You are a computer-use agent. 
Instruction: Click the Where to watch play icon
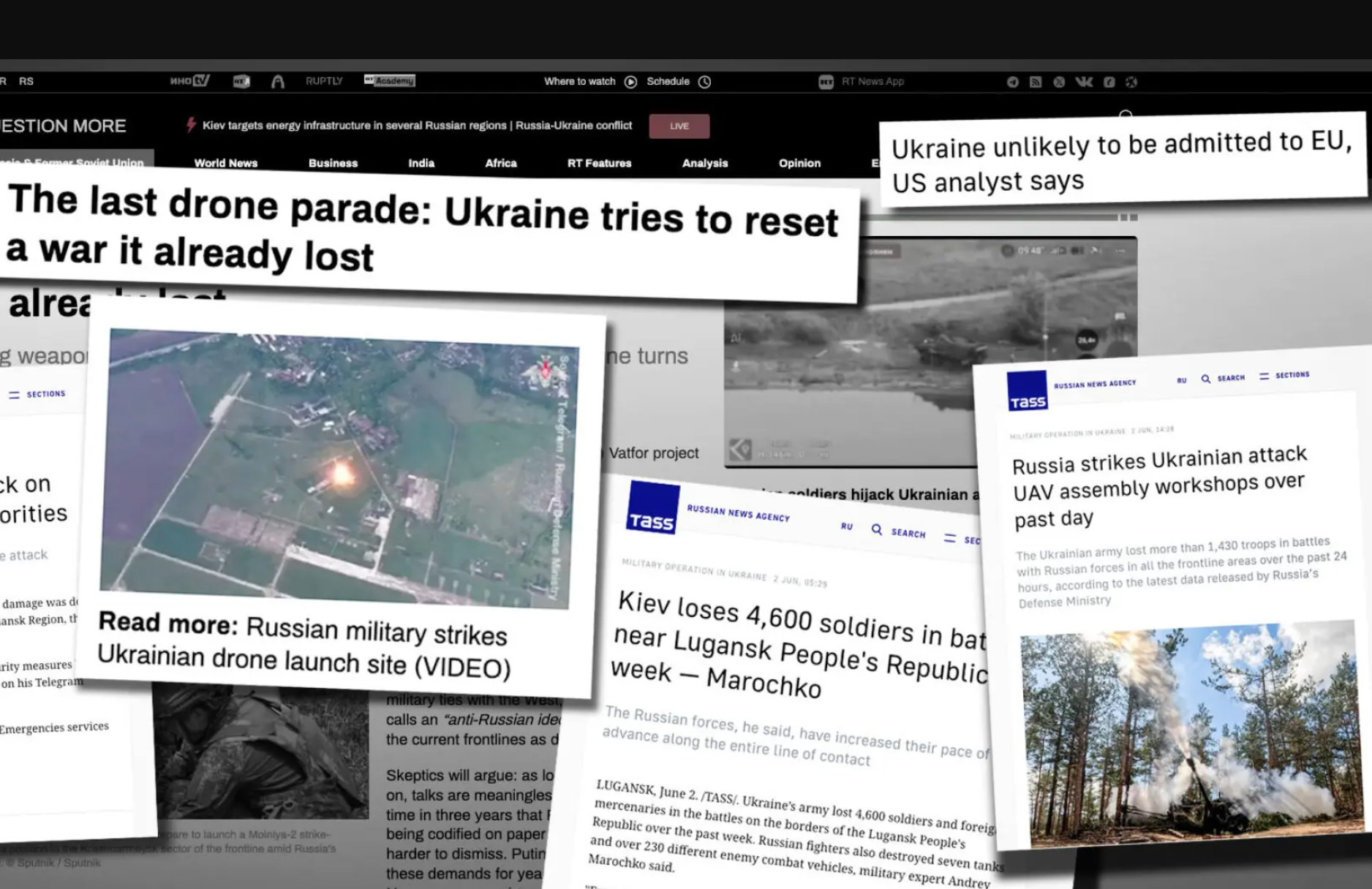(630, 82)
